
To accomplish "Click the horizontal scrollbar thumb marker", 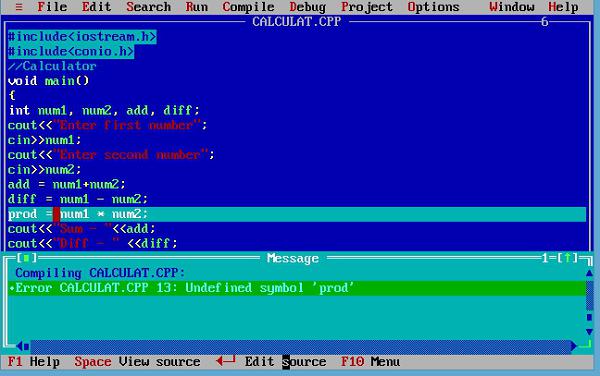I will pyautogui.click(x=26, y=347).
